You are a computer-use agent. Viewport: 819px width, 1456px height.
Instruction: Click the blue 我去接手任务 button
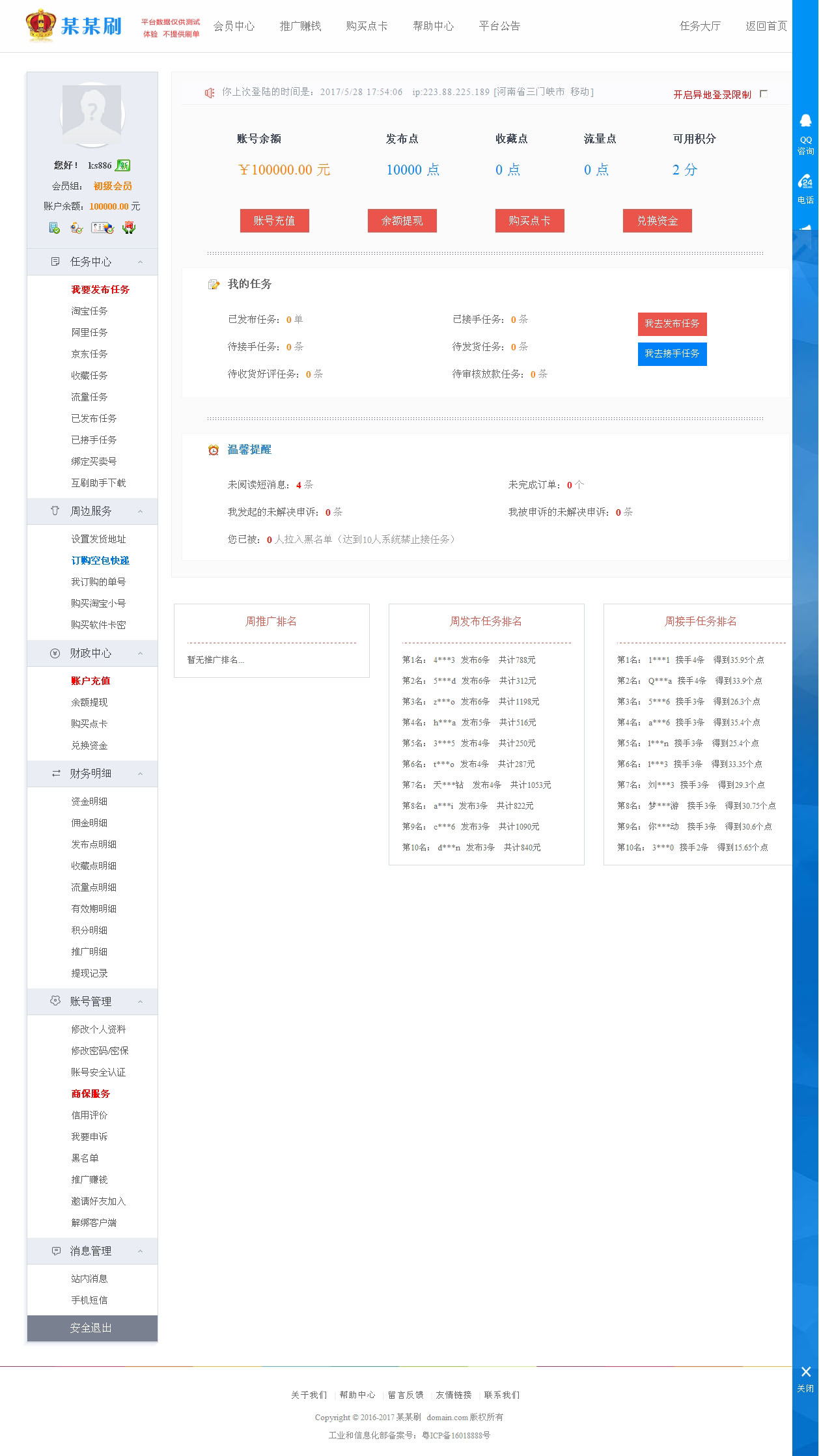673,354
